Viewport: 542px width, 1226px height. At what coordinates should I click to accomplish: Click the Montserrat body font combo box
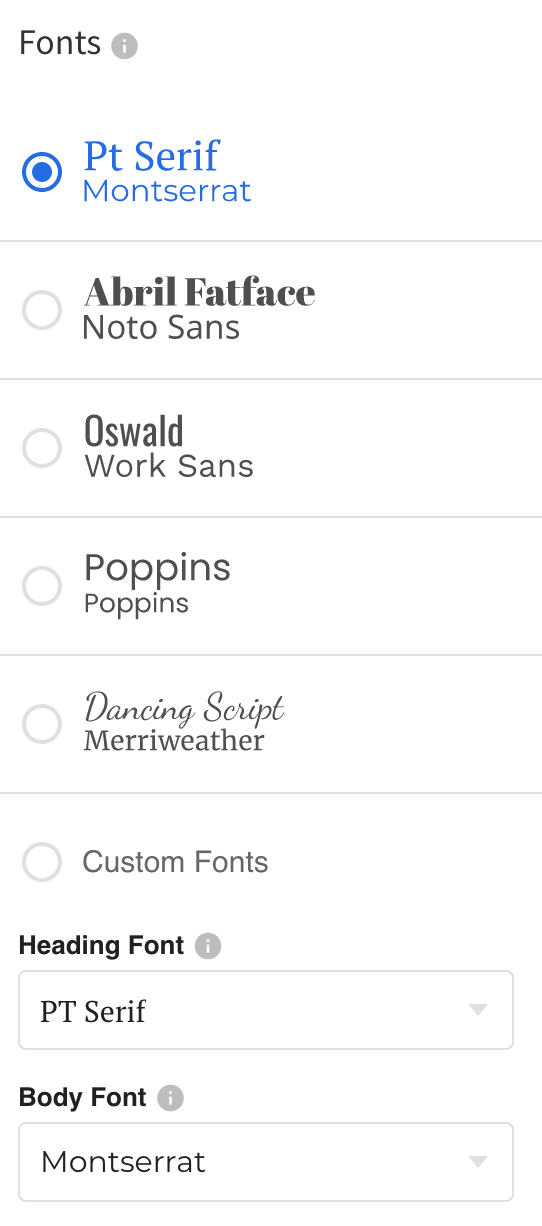[266, 1162]
